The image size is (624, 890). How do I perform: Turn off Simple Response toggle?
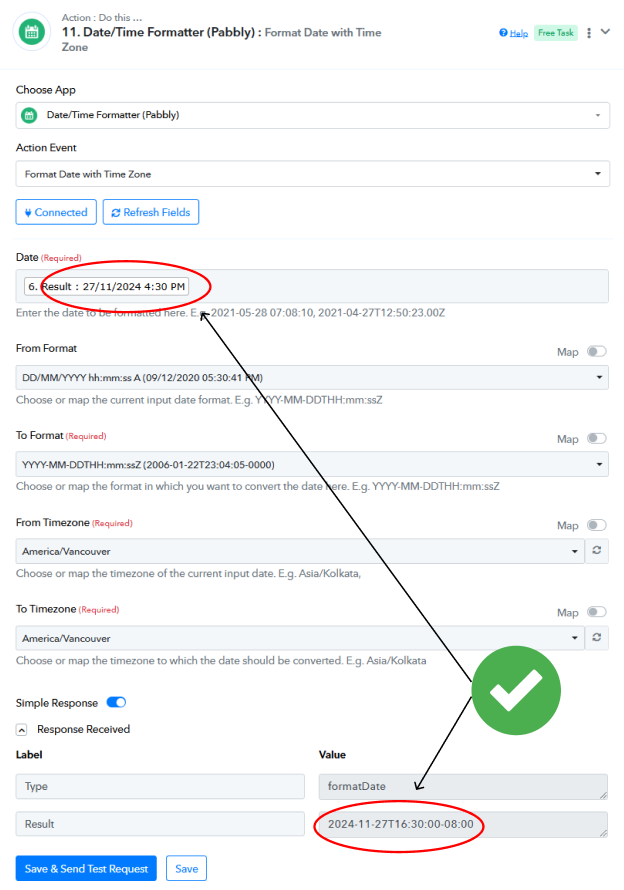(116, 703)
